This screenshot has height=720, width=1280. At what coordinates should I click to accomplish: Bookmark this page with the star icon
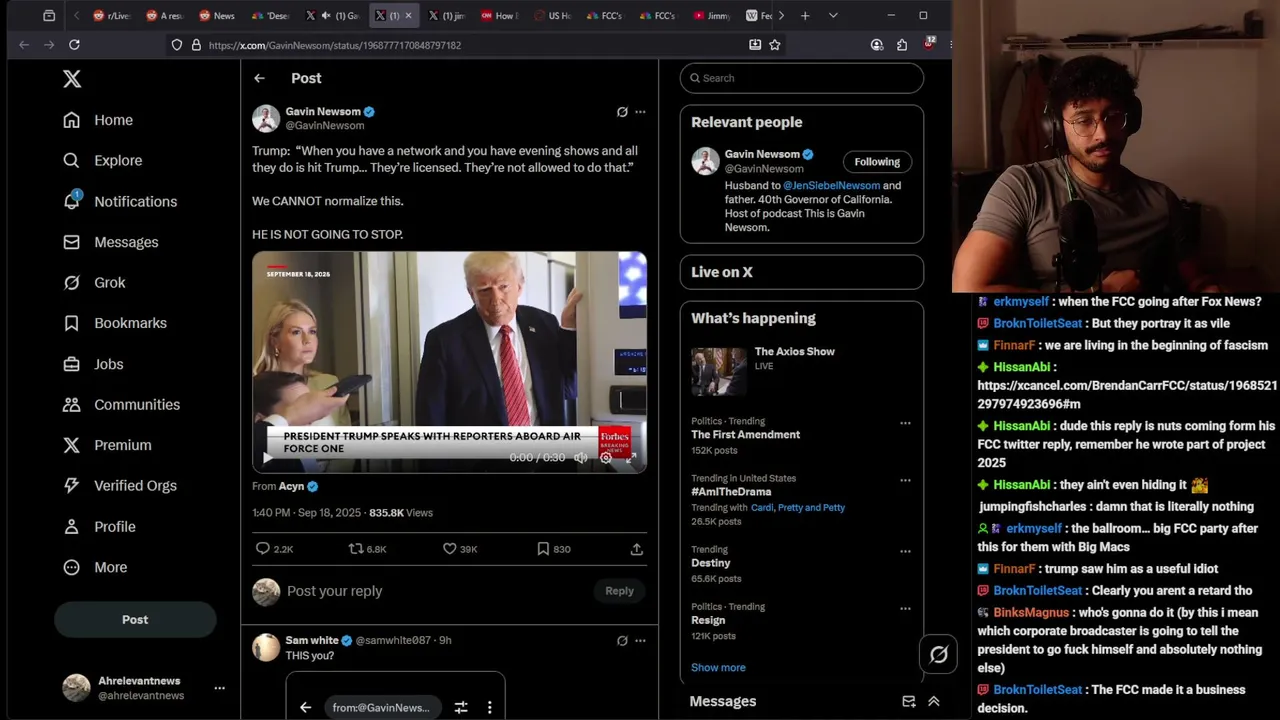pyautogui.click(x=775, y=45)
